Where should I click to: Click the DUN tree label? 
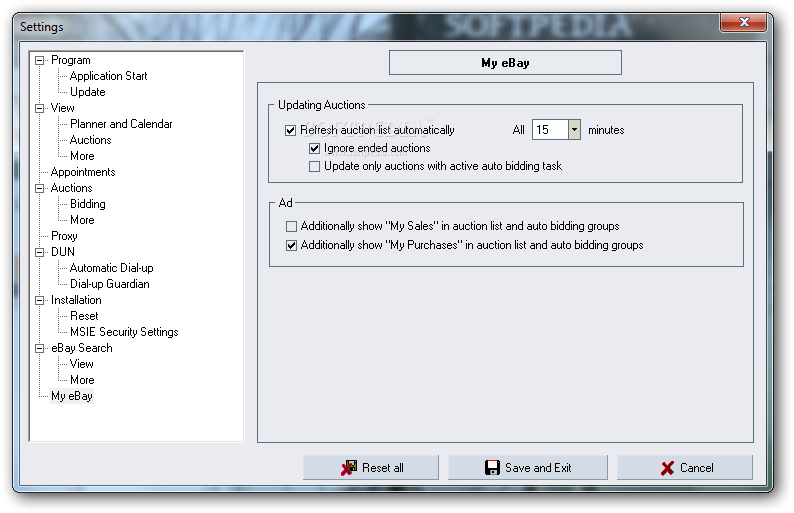pyautogui.click(x=63, y=252)
